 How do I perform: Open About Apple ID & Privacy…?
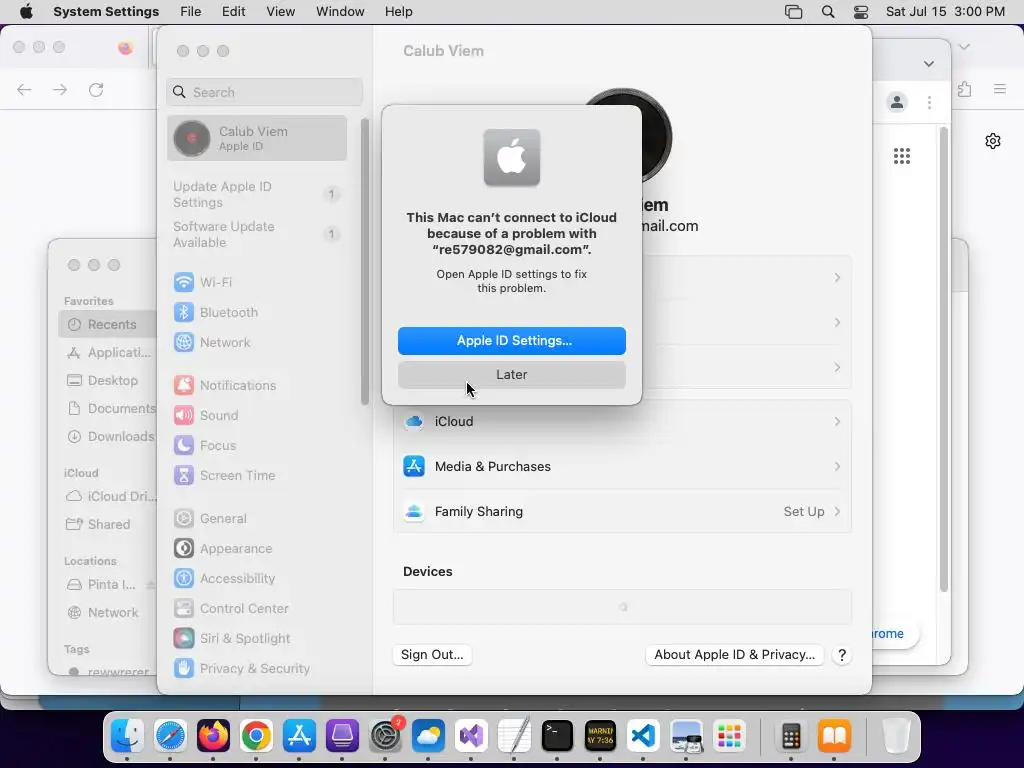734,654
